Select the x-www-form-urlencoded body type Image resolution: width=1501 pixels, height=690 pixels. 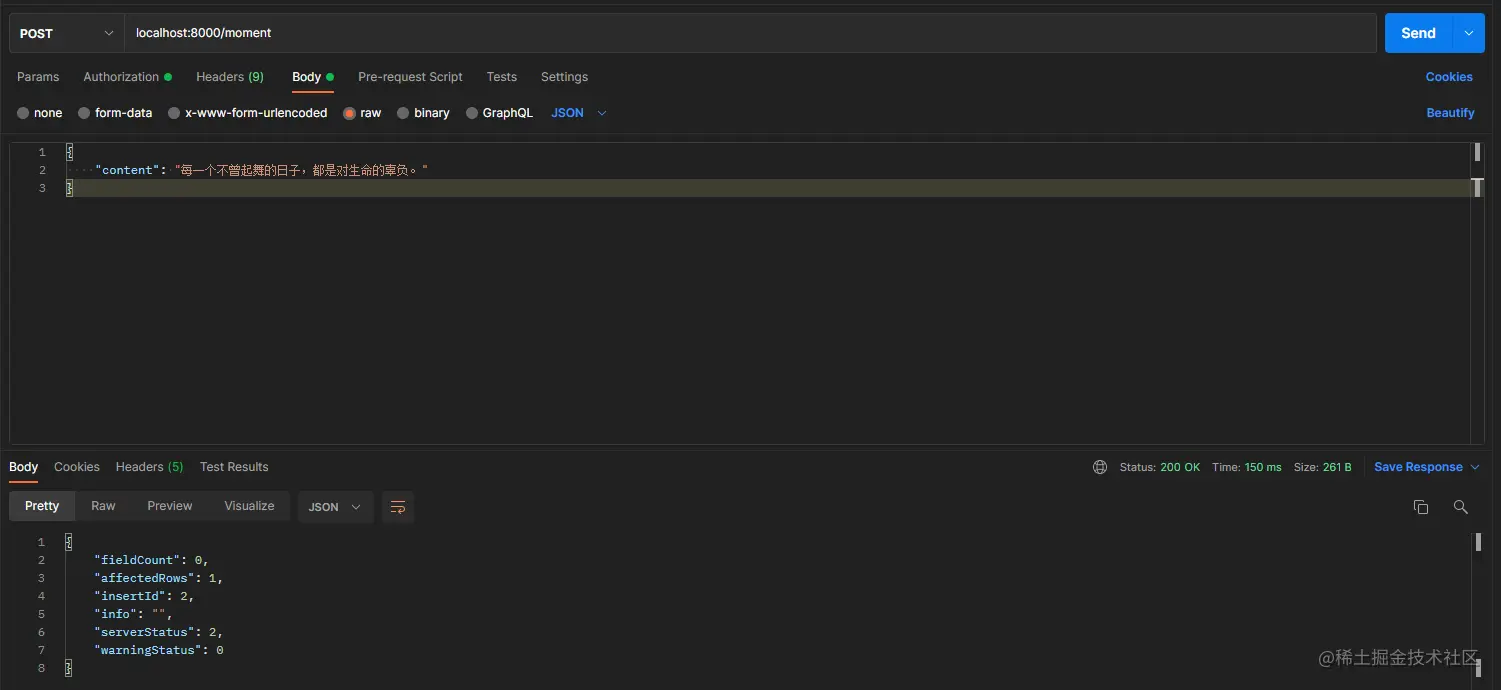click(x=248, y=113)
